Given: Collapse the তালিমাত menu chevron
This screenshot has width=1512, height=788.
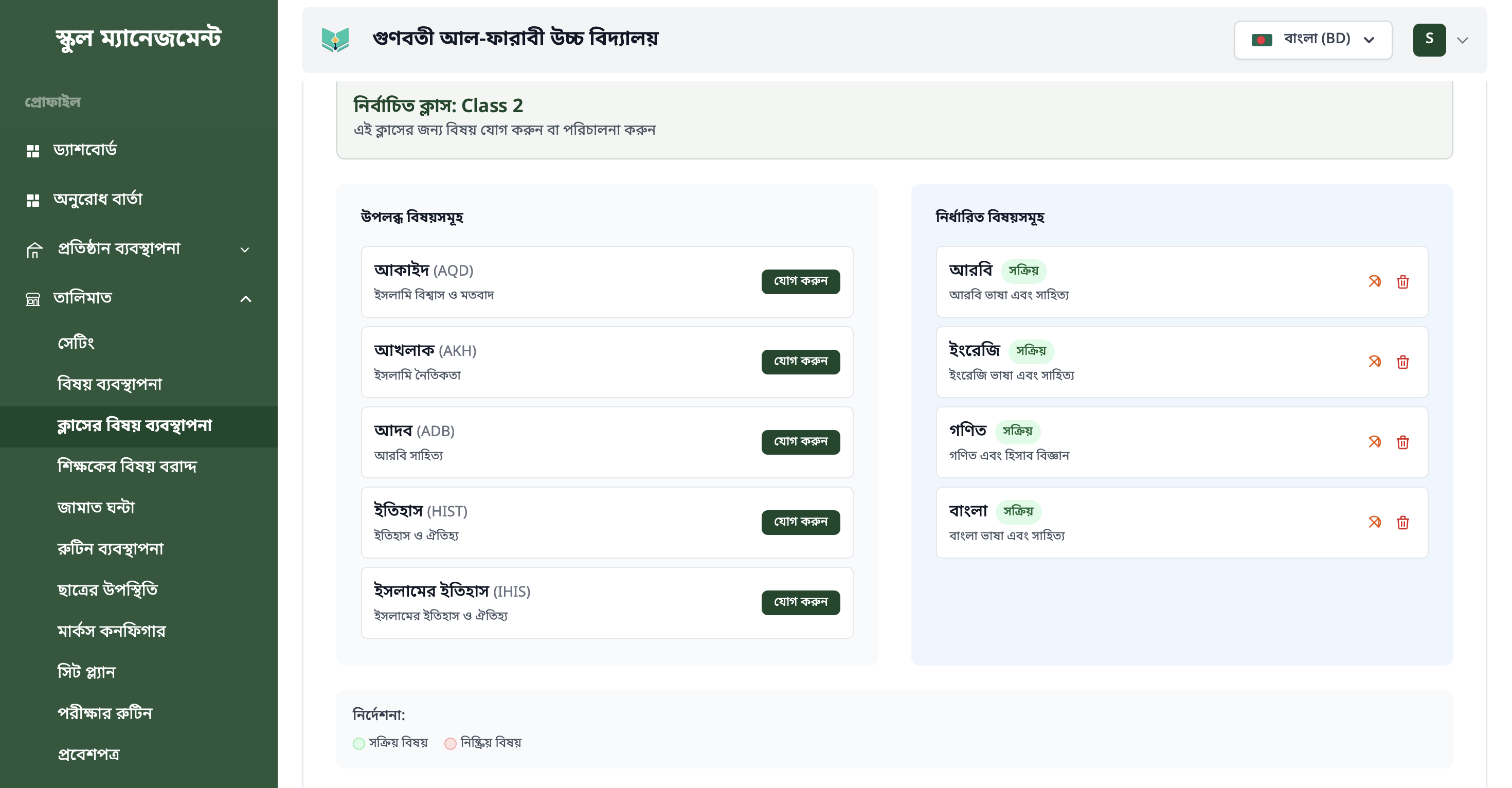Looking at the screenshot, I should click(246, 299).
